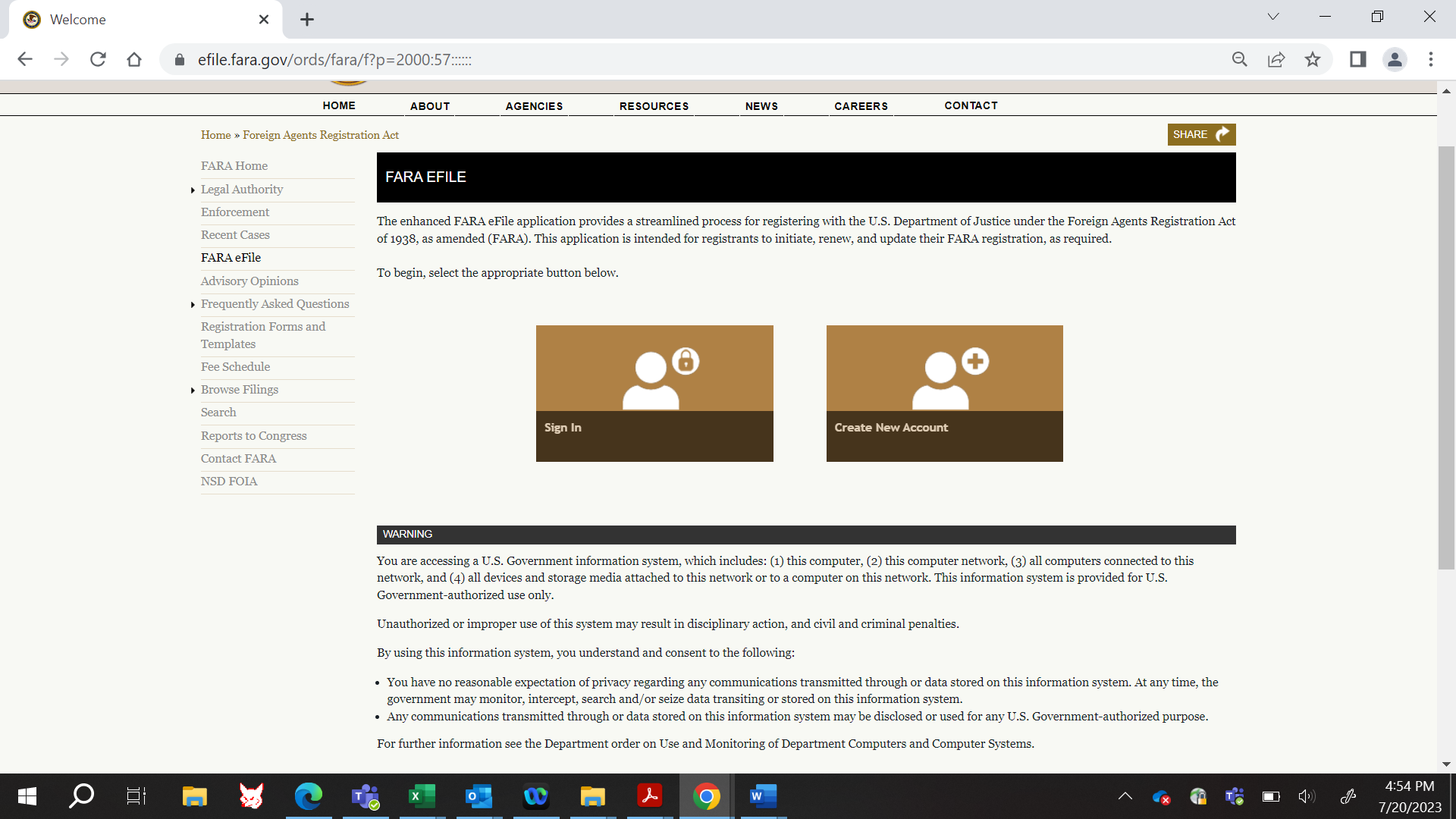The height and width of the screenshot is (819, 1456).
Task: Open the Chrome side panel
Action: pos(1357,60)
